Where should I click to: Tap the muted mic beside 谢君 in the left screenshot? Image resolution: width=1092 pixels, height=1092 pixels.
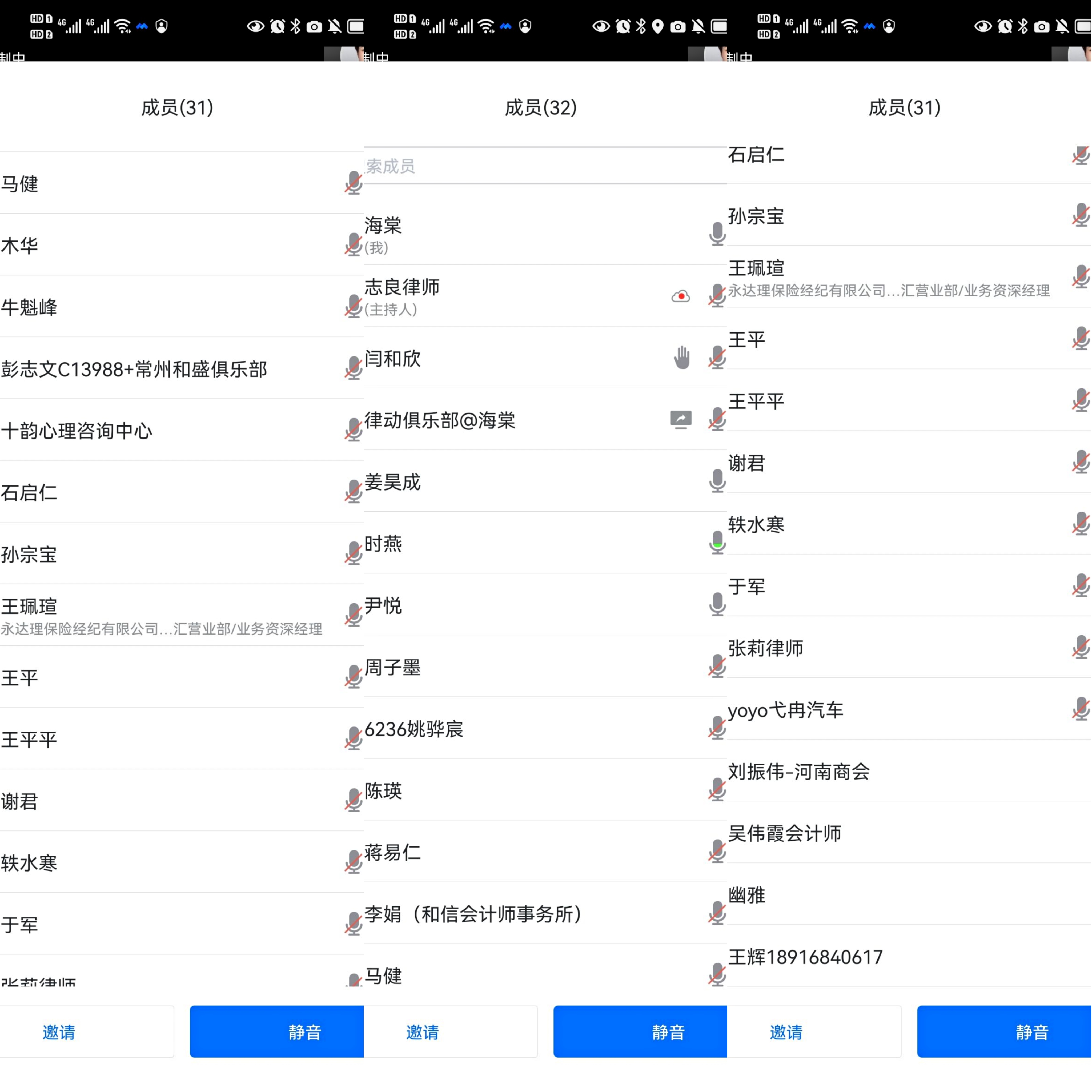coord(354,800)
